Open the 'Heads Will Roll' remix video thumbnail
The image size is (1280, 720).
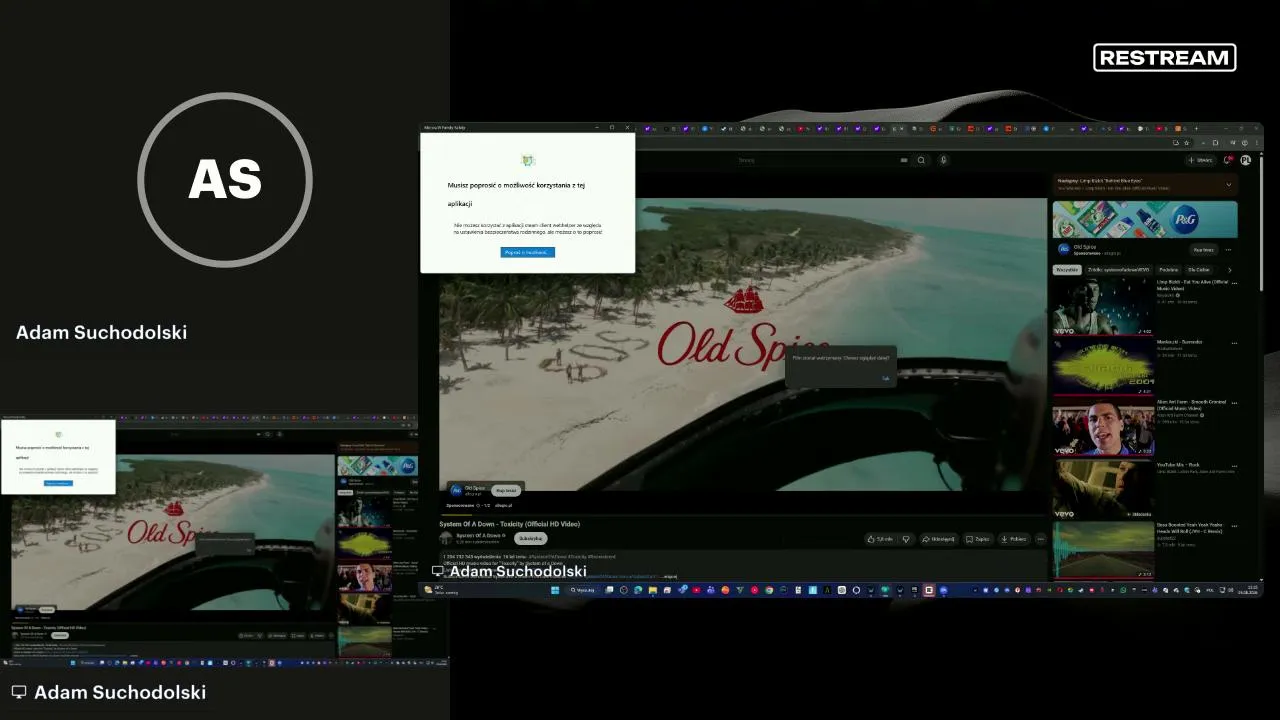tap(1103, 550)
